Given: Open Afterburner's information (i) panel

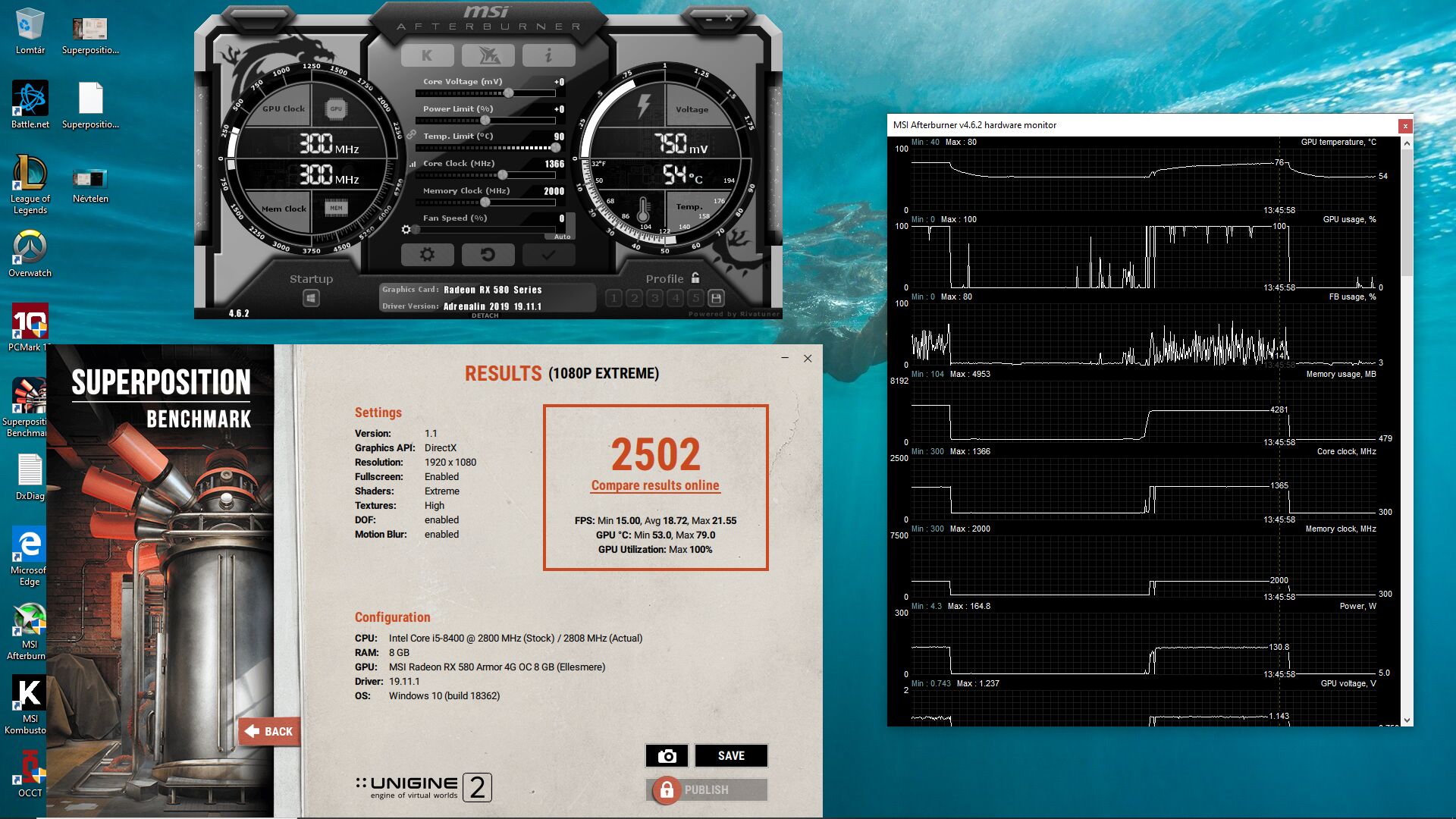Looking at the screenshot, I should pos(548,55).
